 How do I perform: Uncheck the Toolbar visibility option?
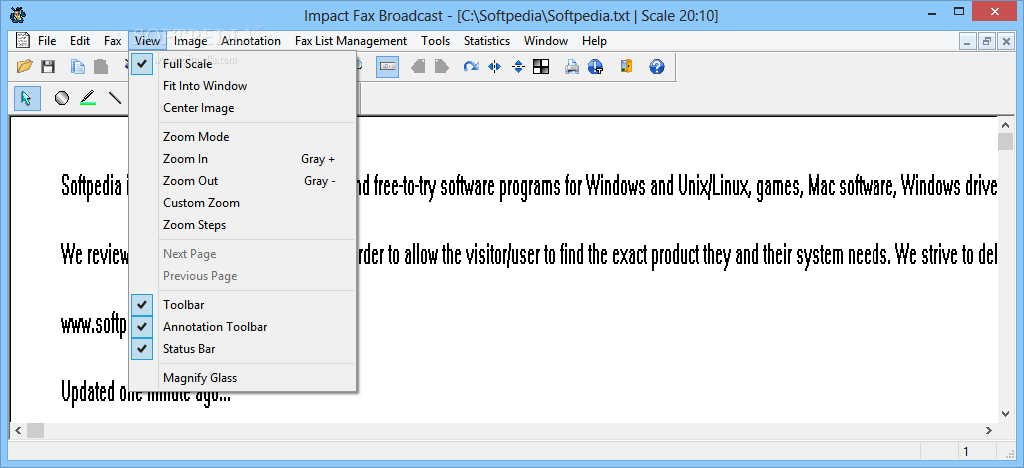click(242, 305)
